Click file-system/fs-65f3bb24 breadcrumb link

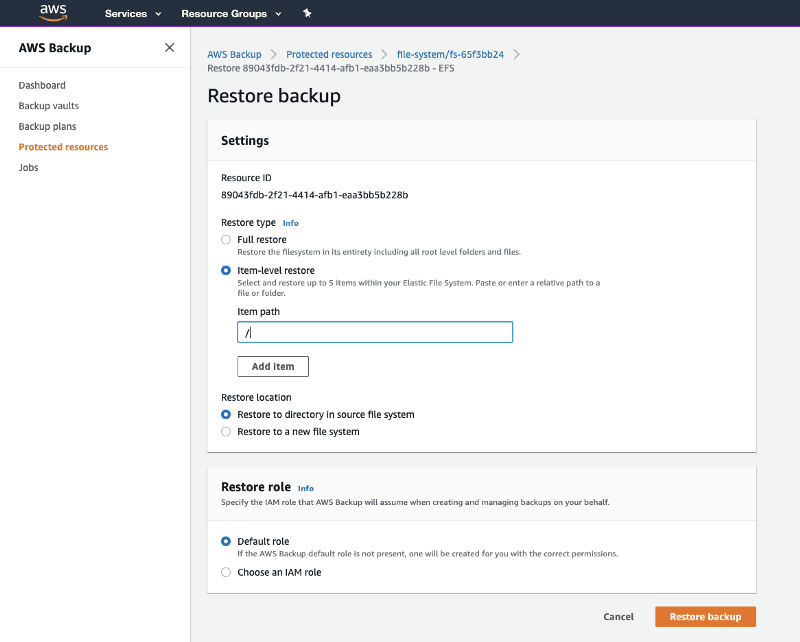pos(450,54)
